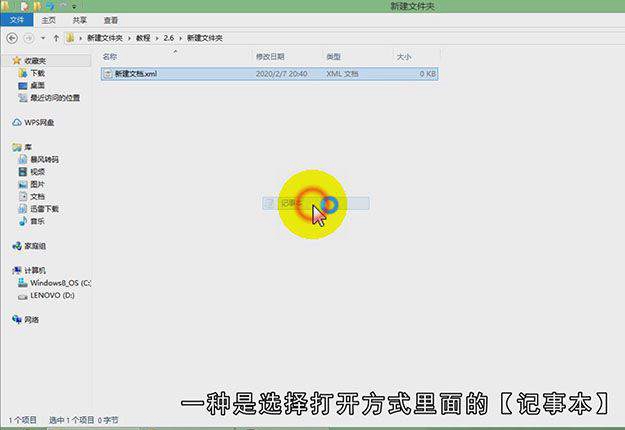Open 暴风转码 library
Viewport: 625px width, 430px height.
point(44,159)
